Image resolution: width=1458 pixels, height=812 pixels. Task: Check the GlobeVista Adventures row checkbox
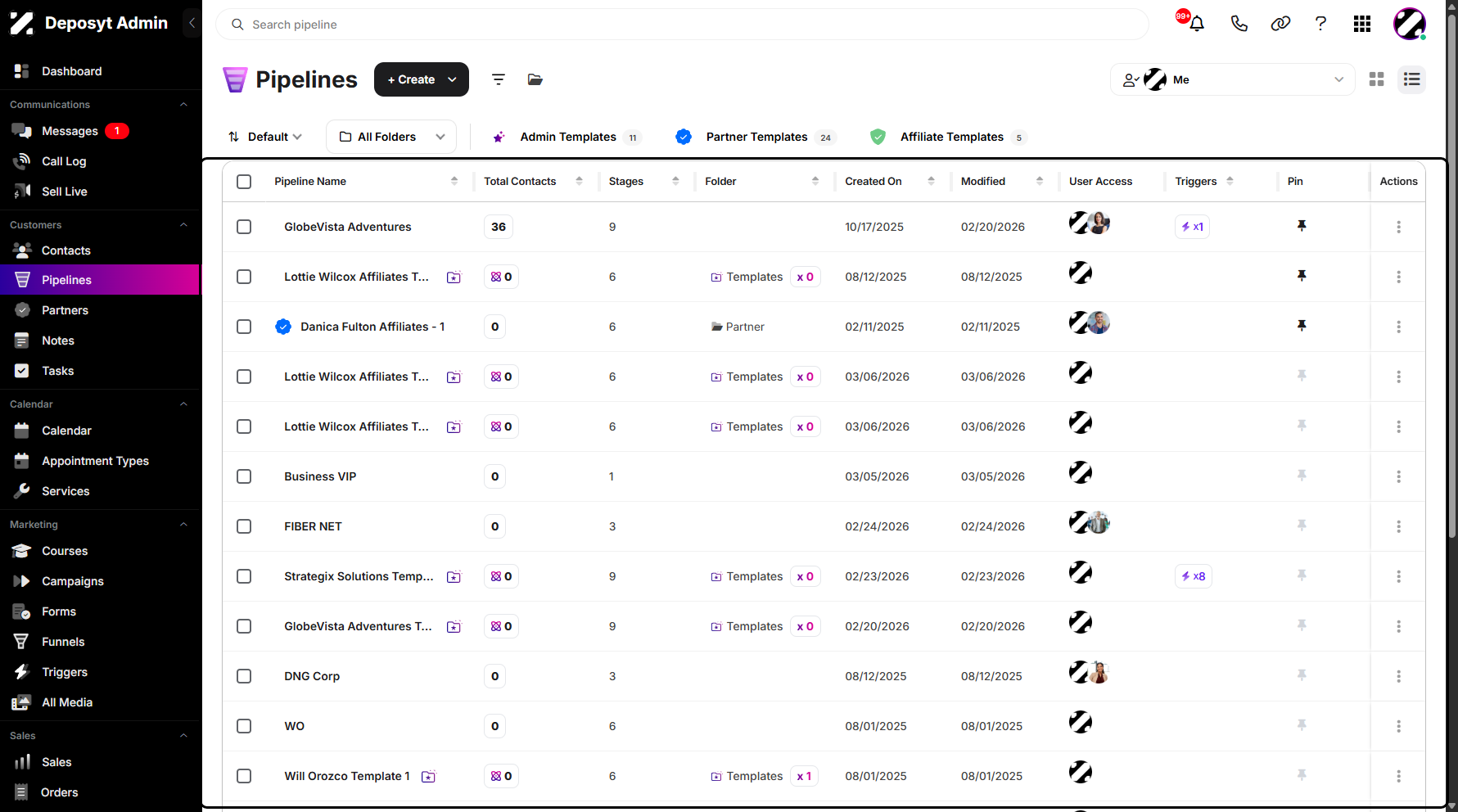244,227
